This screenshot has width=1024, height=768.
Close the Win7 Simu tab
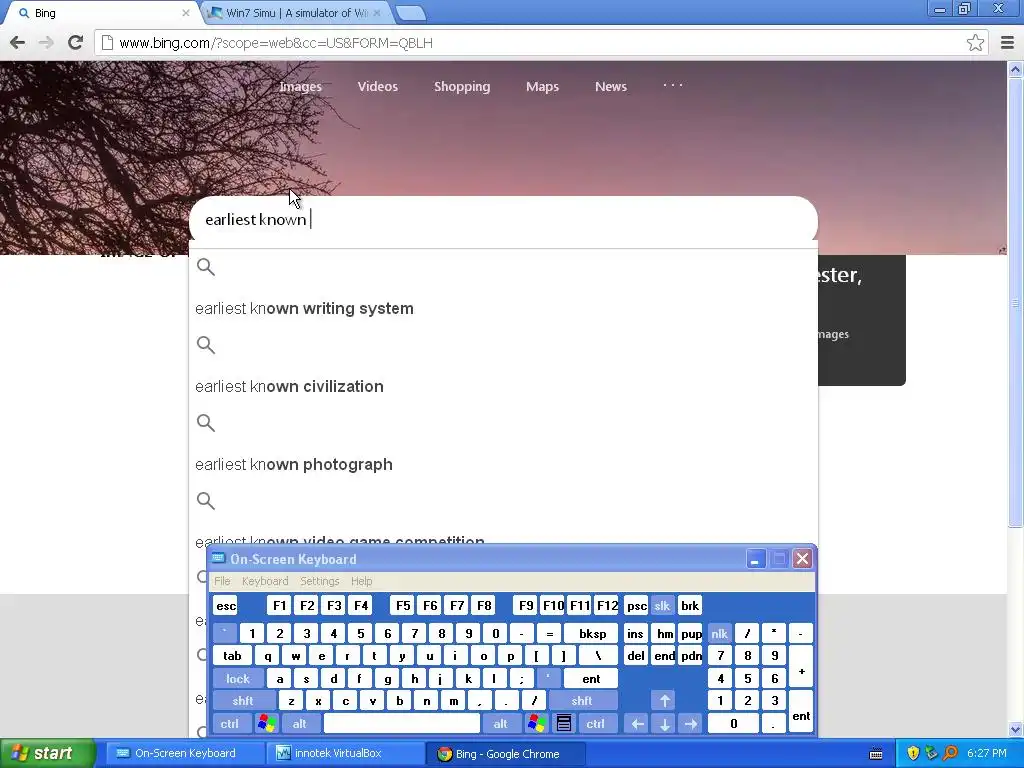point(377,12)
